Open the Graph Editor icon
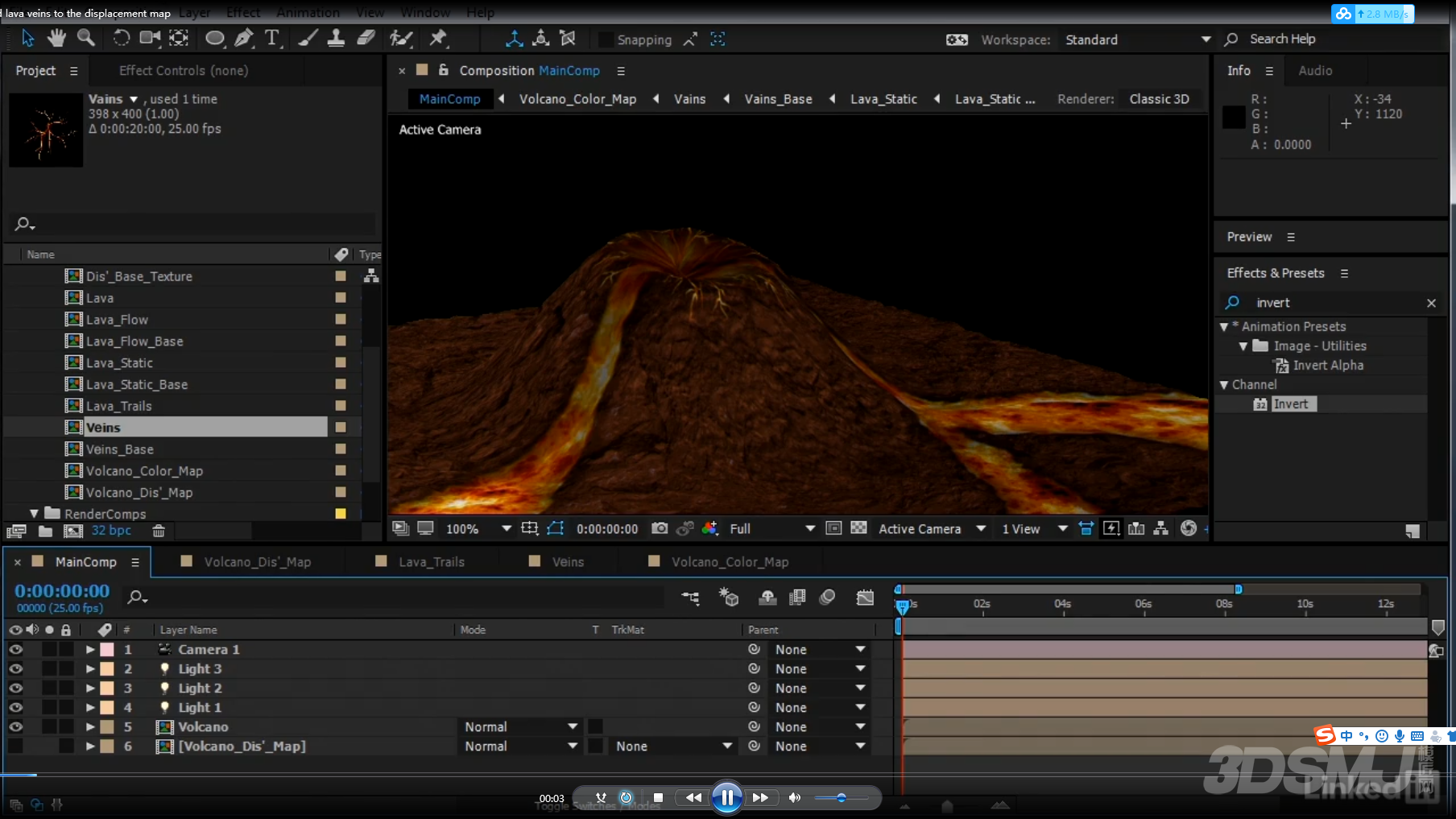The height and width of the screenshot is (819, 1456). tap(865, 598)
